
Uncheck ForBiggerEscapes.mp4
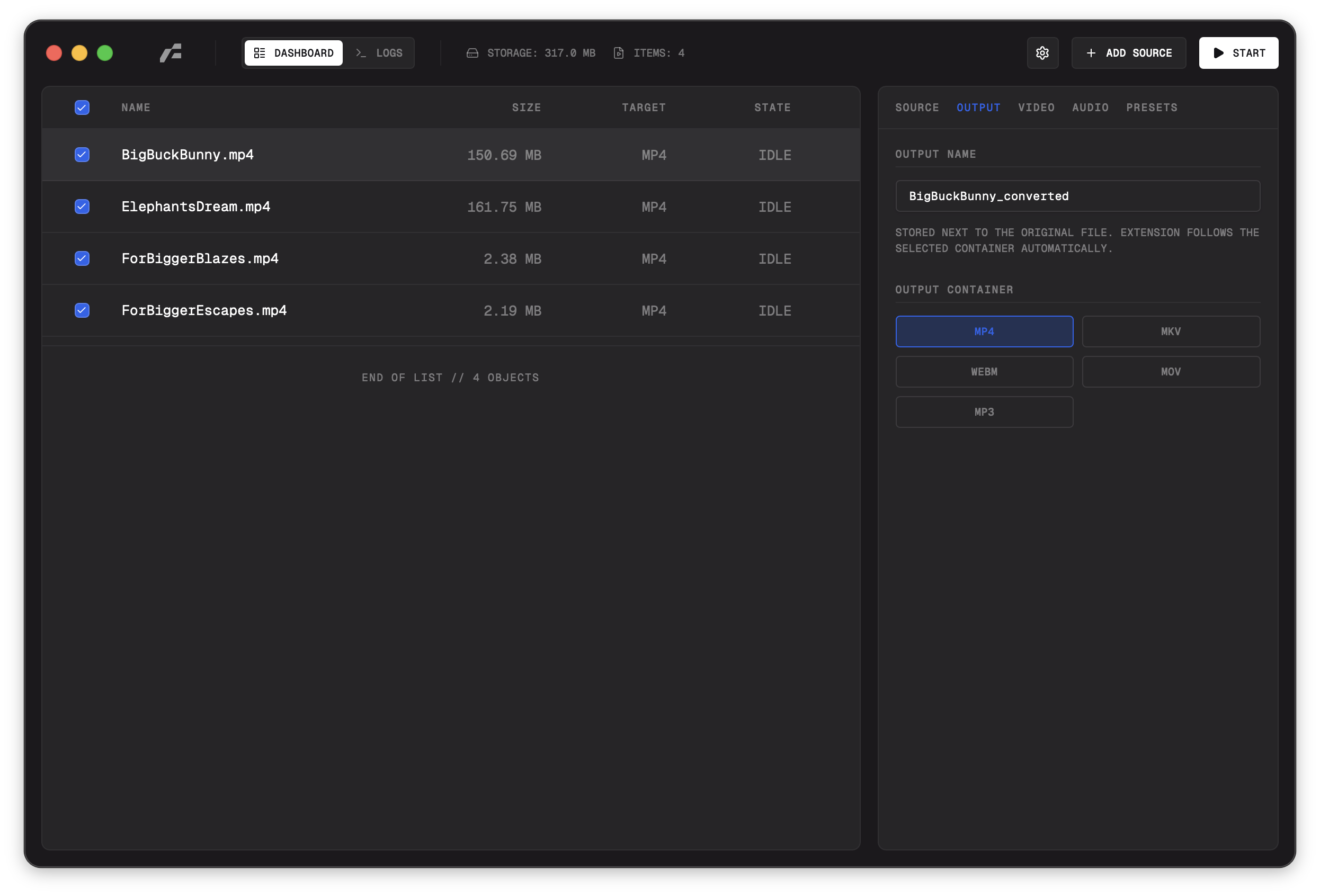pos(82,310)
